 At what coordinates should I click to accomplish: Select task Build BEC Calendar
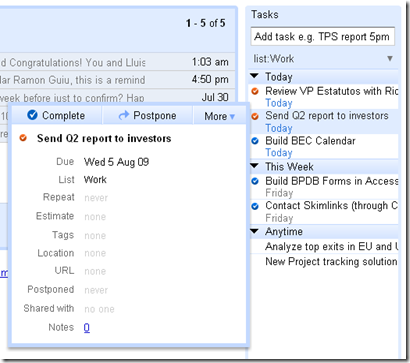310,141
